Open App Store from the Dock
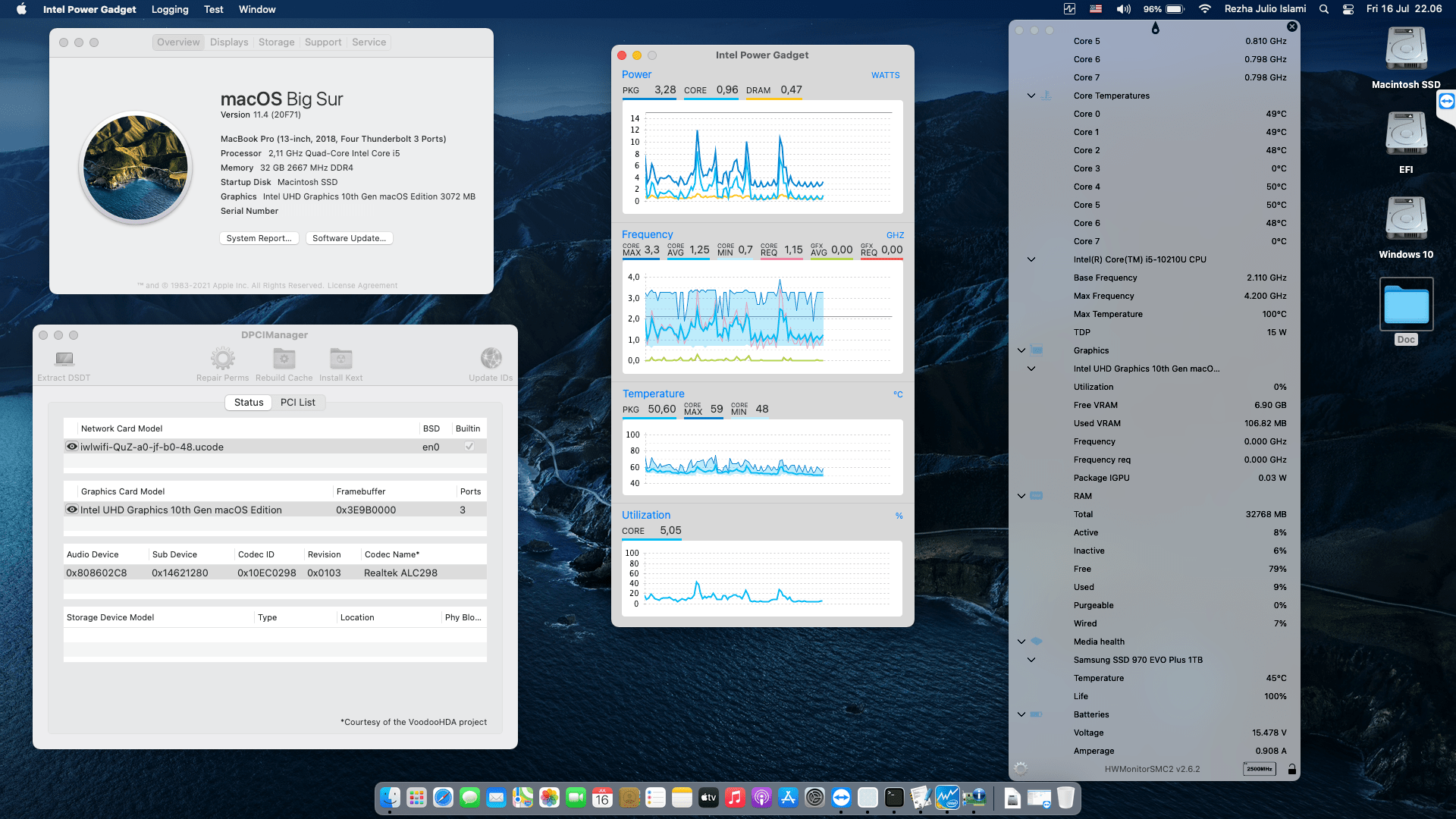Viewport: 1456px width, 819px height. (x=788, y=797)
